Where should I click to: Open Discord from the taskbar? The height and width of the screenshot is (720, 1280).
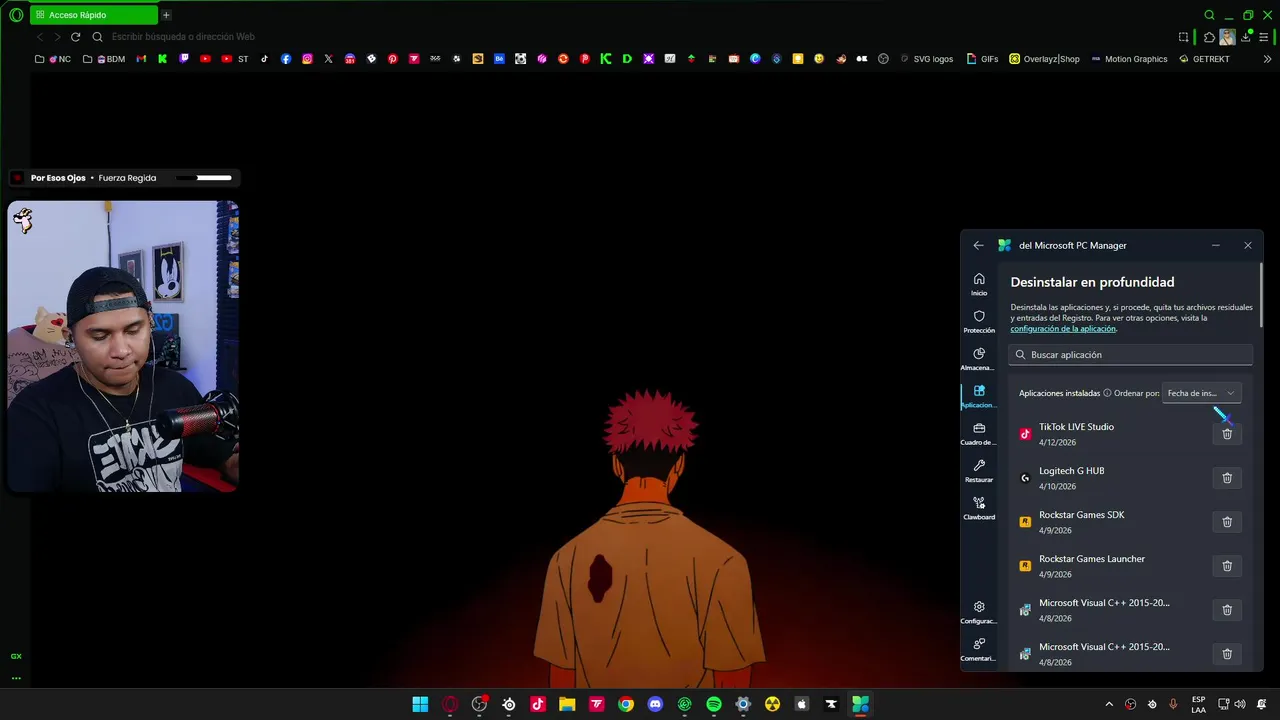(655, 704)
